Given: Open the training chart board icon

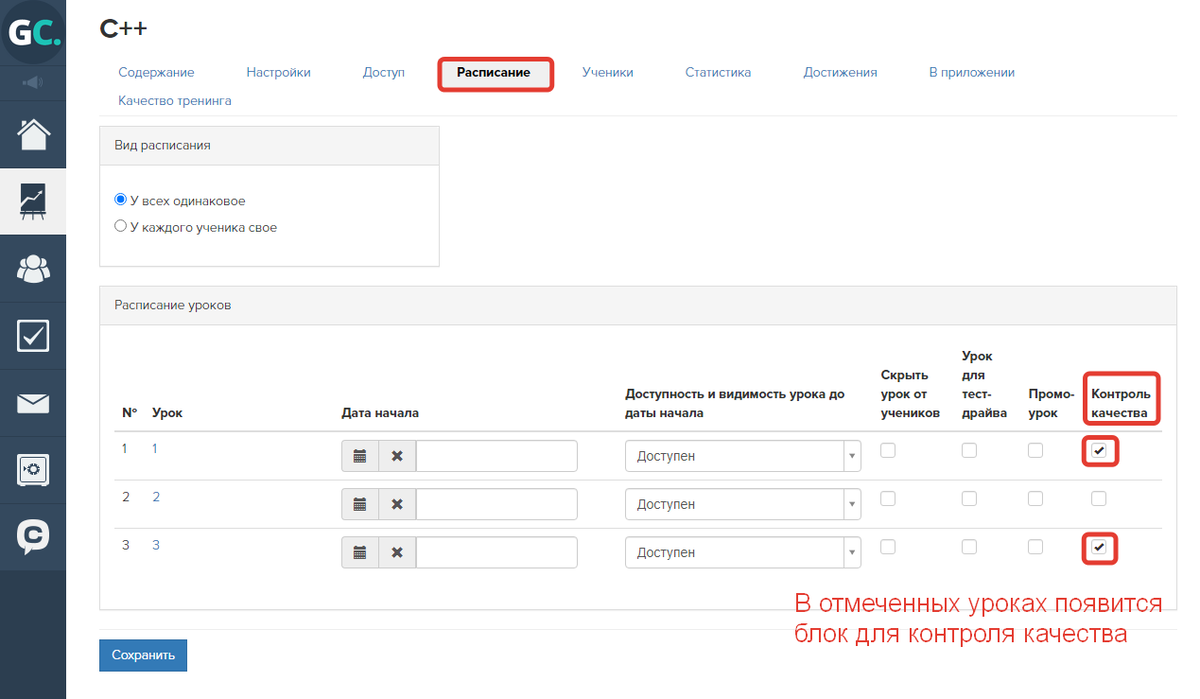Looking at the screenshot, I should (33, 201).
